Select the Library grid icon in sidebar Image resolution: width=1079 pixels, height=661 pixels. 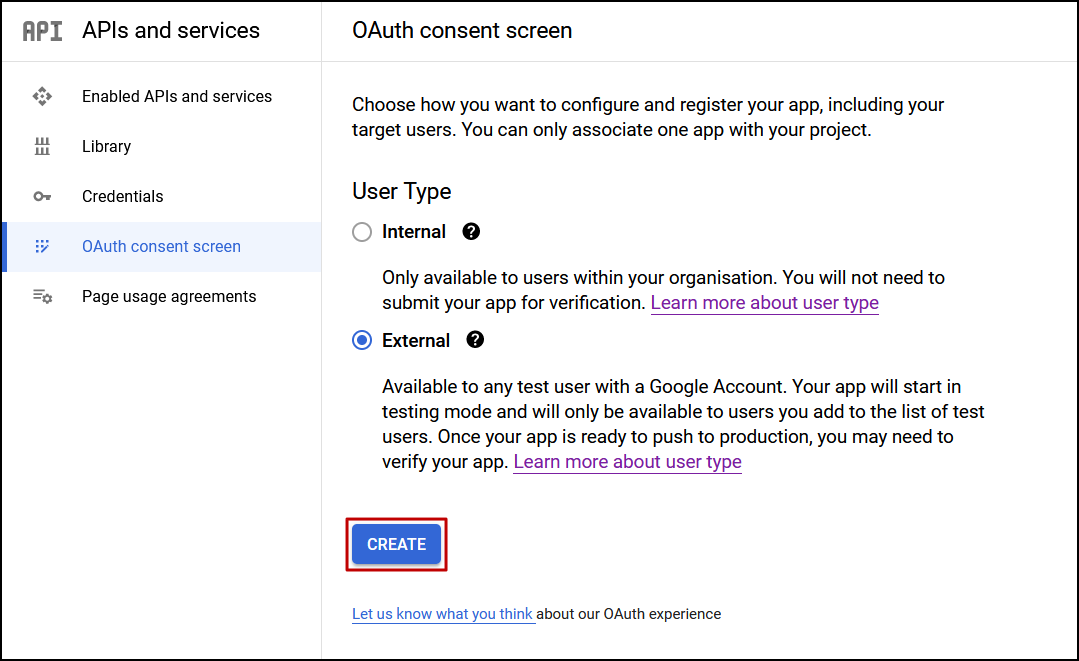pyautogui.click(x=43, y=146)
